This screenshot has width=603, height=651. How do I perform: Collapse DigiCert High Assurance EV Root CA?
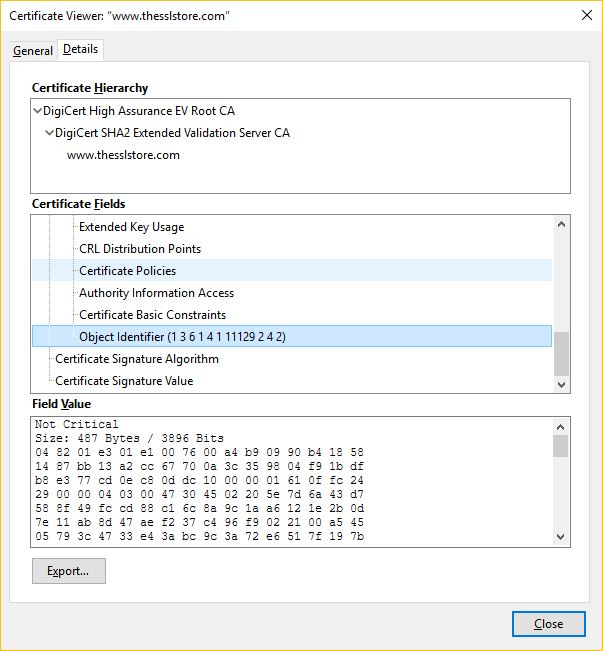38,111
